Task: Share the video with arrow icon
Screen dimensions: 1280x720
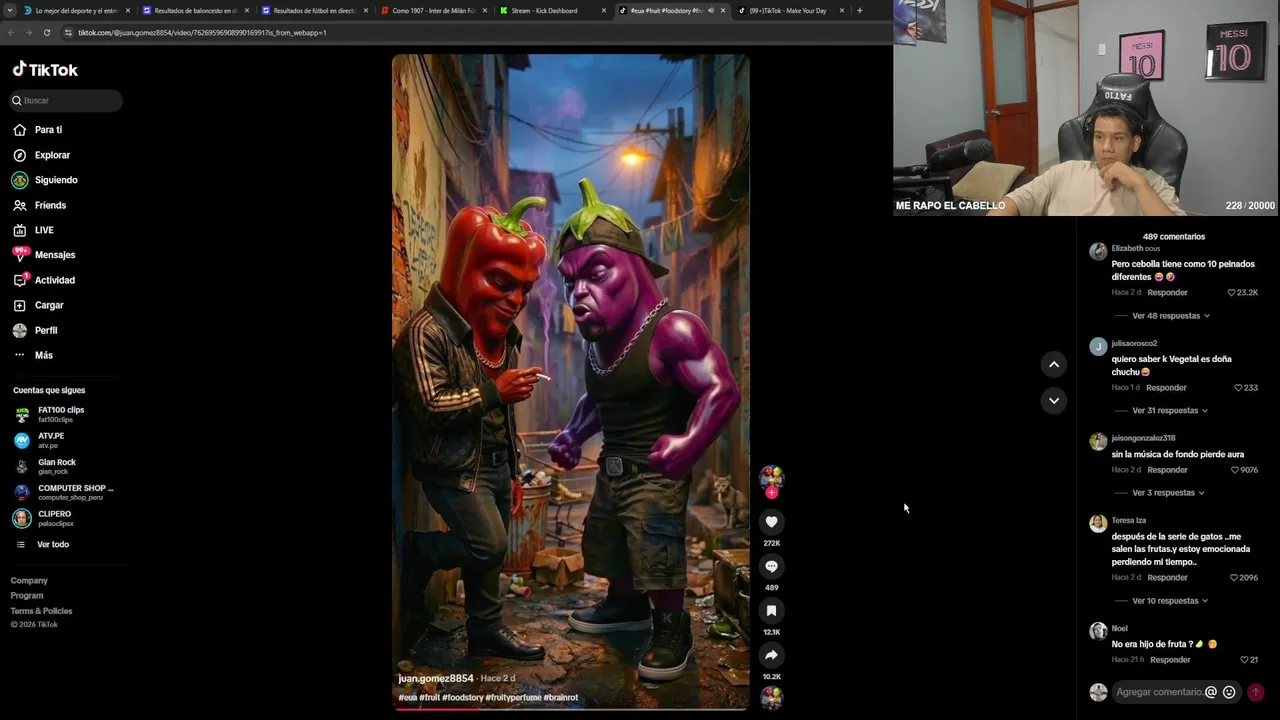Action: (771, 655)
